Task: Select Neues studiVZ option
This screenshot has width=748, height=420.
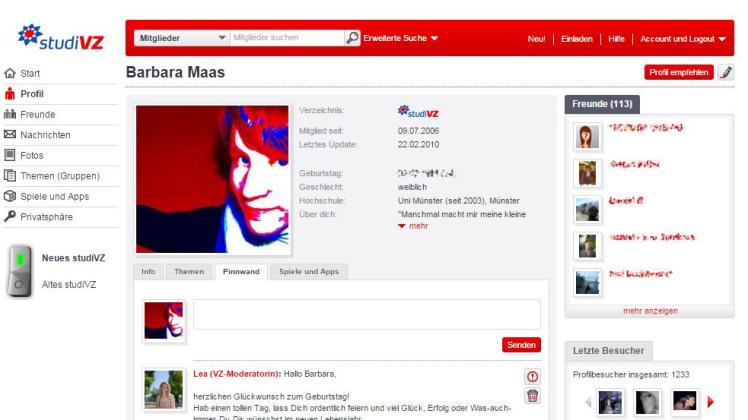Action: pos(73,258)
